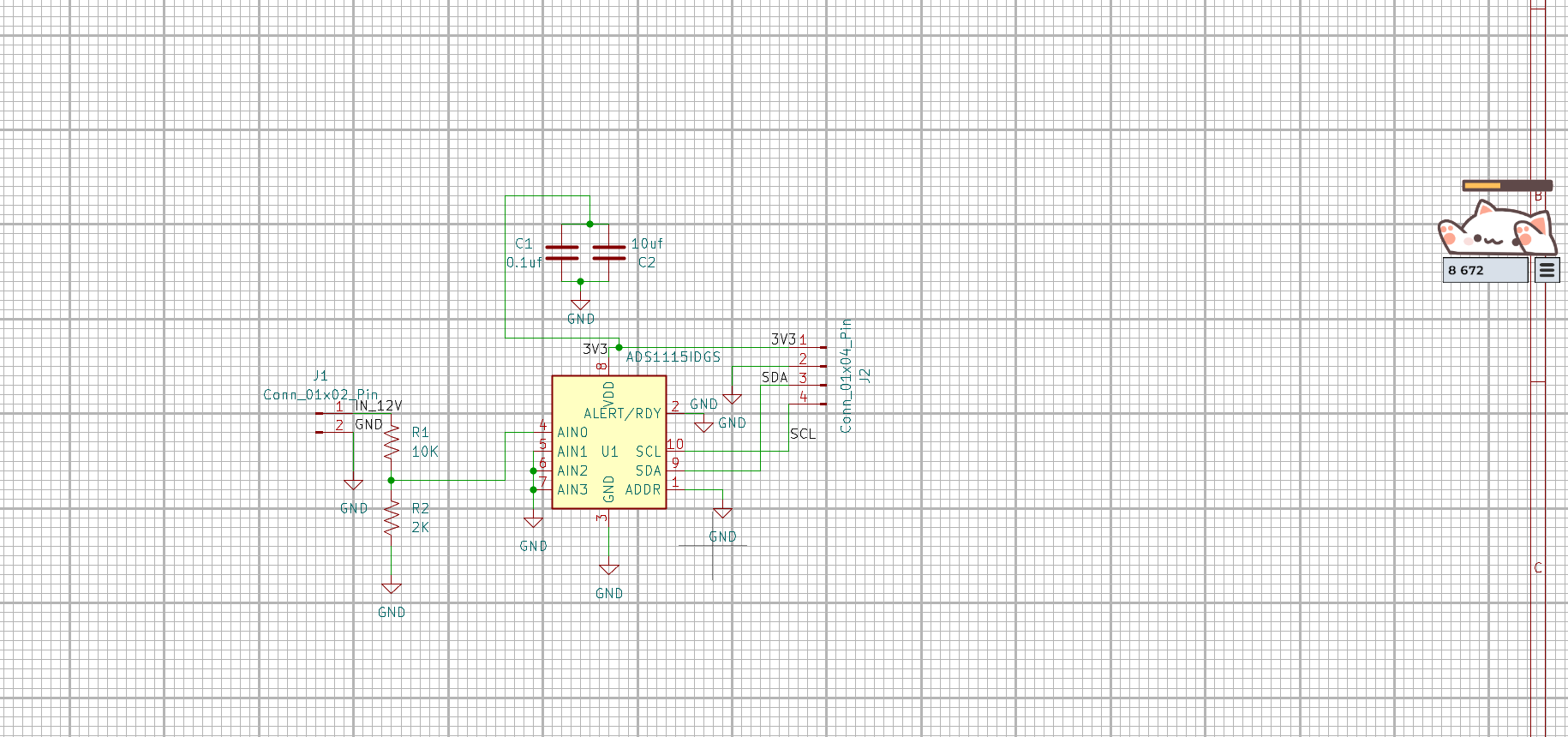Click the 2K resistor value
1568x737 pixels.
point(421,528)
